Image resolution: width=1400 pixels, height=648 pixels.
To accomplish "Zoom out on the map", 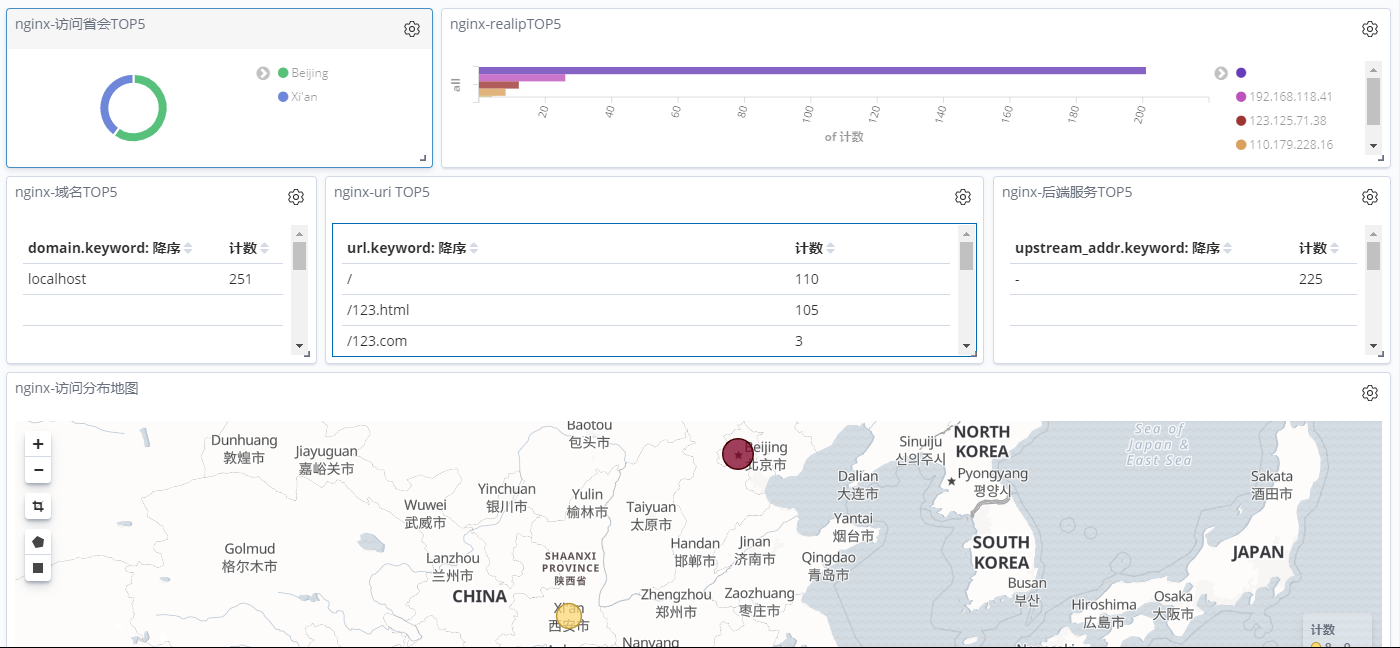I will click(x=38, y=470).
